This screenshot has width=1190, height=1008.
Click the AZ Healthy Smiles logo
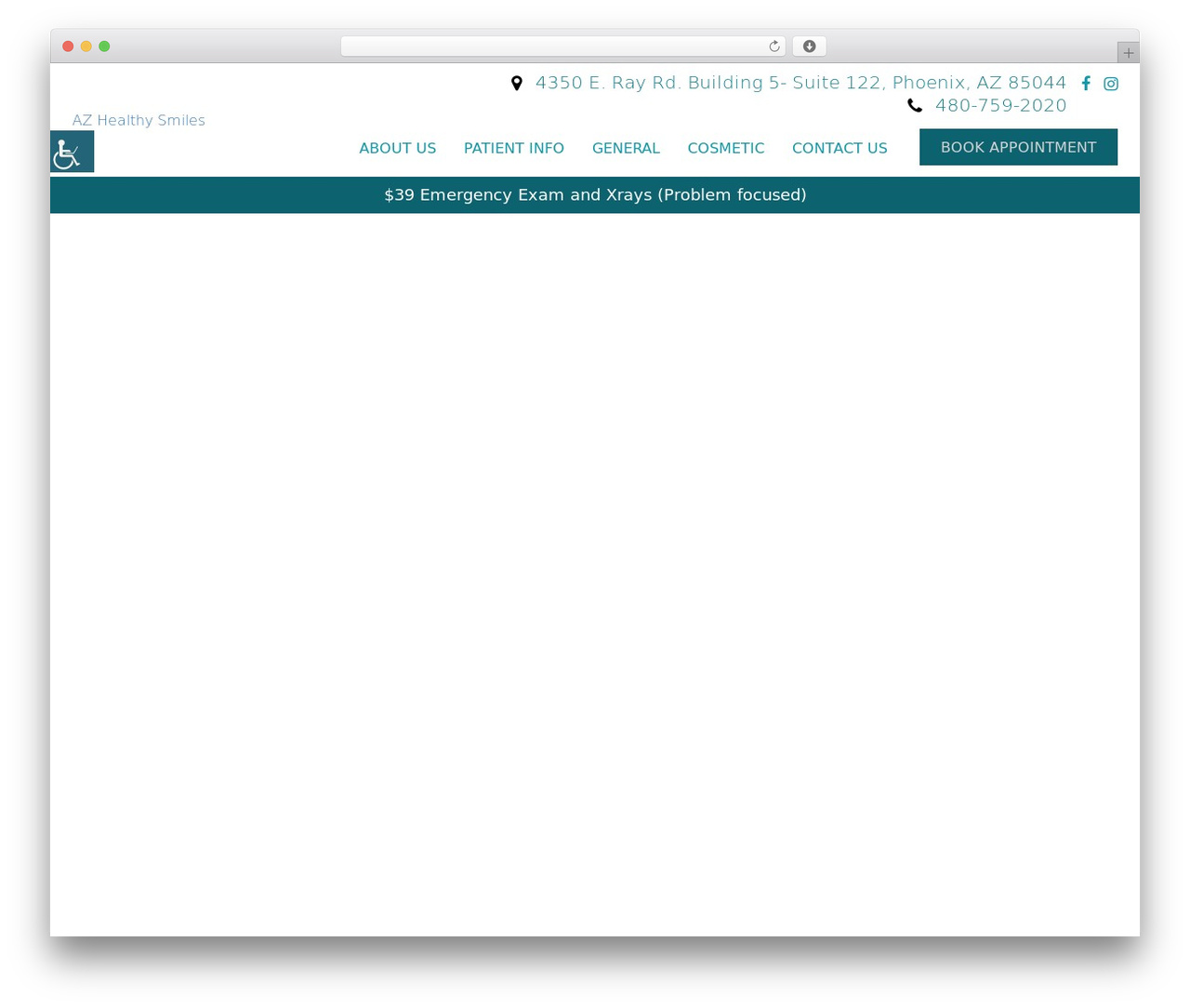(139, 120)
